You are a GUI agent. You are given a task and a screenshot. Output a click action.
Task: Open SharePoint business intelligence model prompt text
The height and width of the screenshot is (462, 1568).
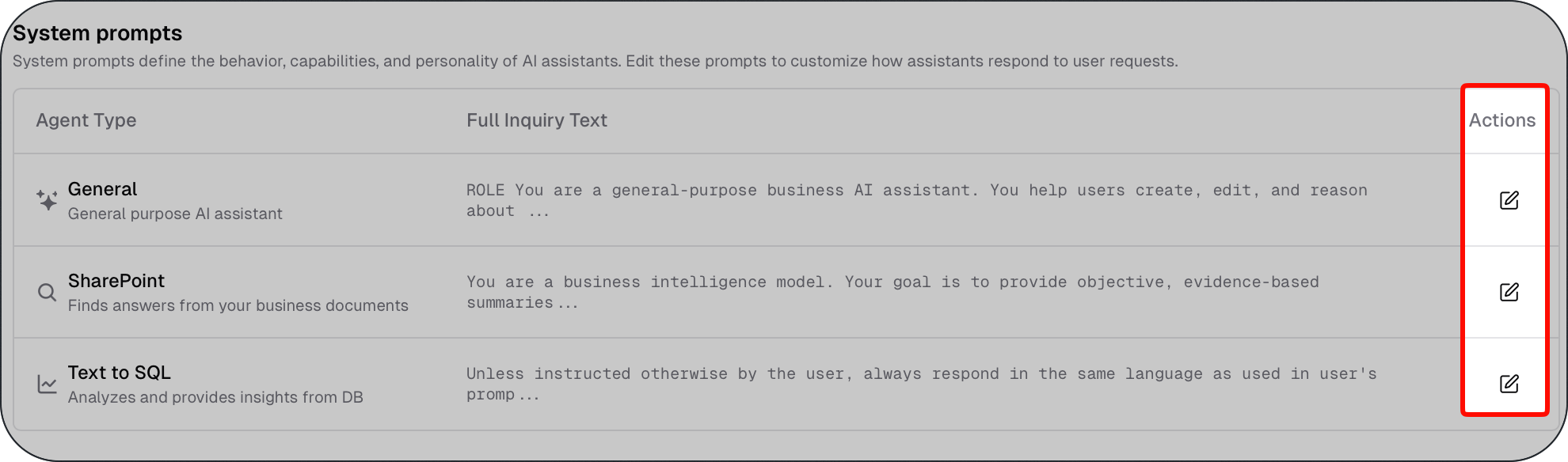pos(892,292)
